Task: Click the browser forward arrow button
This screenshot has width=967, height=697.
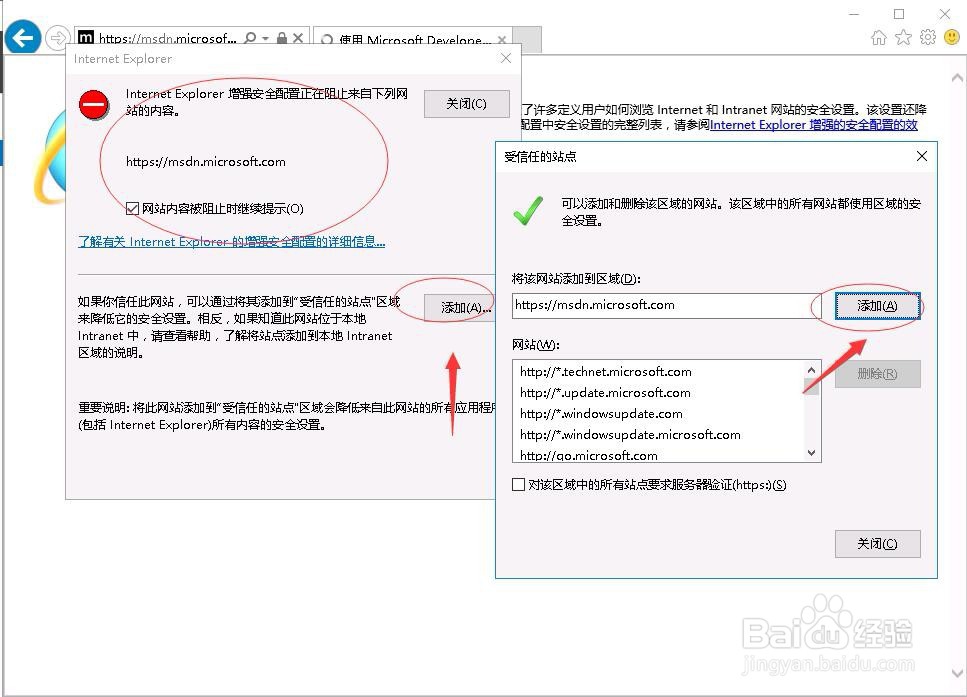Action: coord(57,38)
